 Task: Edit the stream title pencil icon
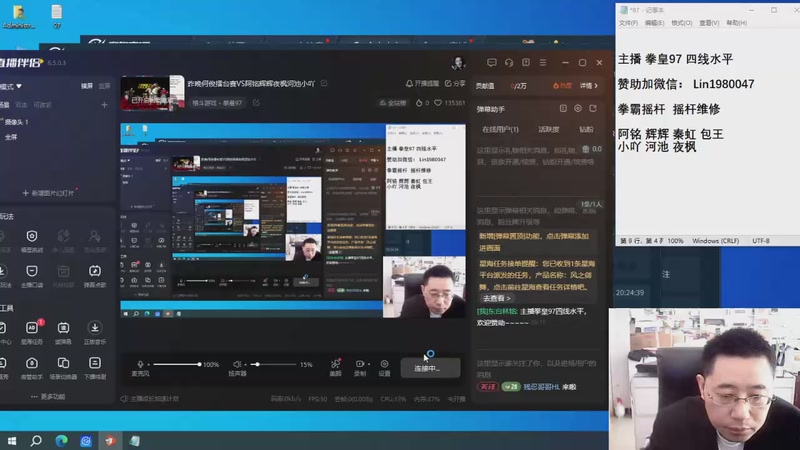(324, 83)
